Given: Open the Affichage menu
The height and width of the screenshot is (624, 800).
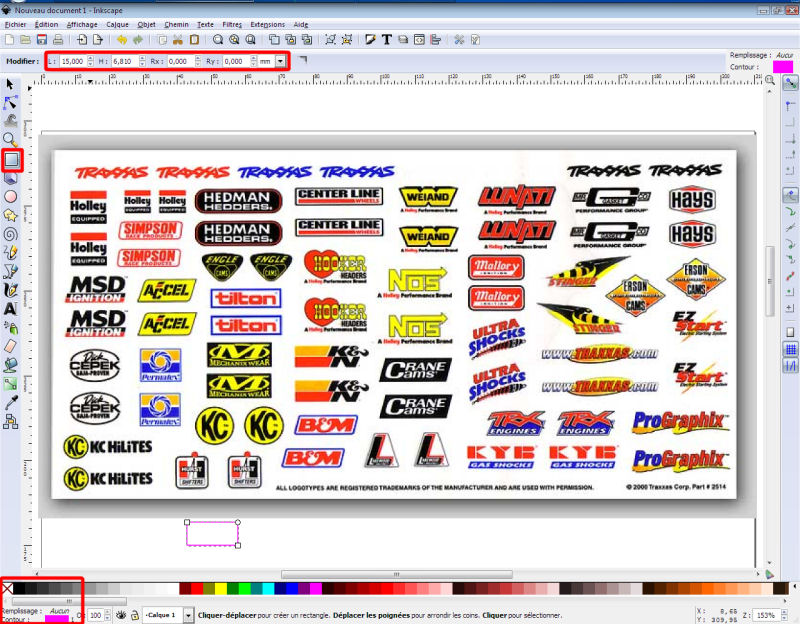Looking at the screenshot, I should click(x=82, y=24).
